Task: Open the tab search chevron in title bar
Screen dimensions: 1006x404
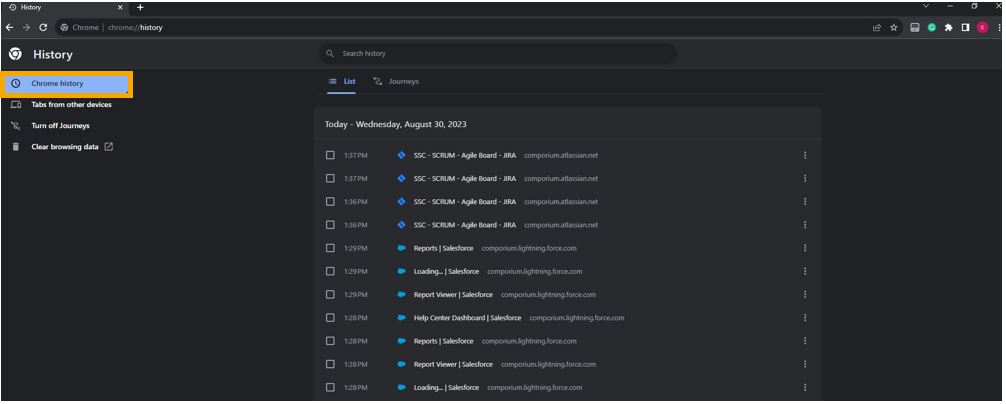Action: point(926,6)
